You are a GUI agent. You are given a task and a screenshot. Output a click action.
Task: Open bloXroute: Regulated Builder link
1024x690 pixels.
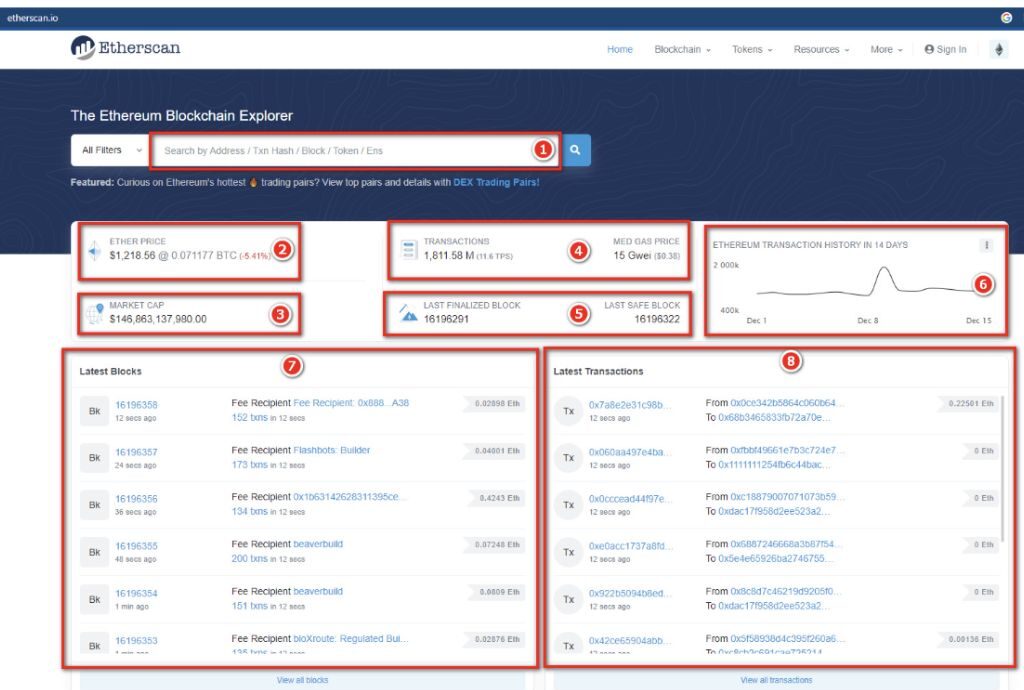[x=351, y=638]
